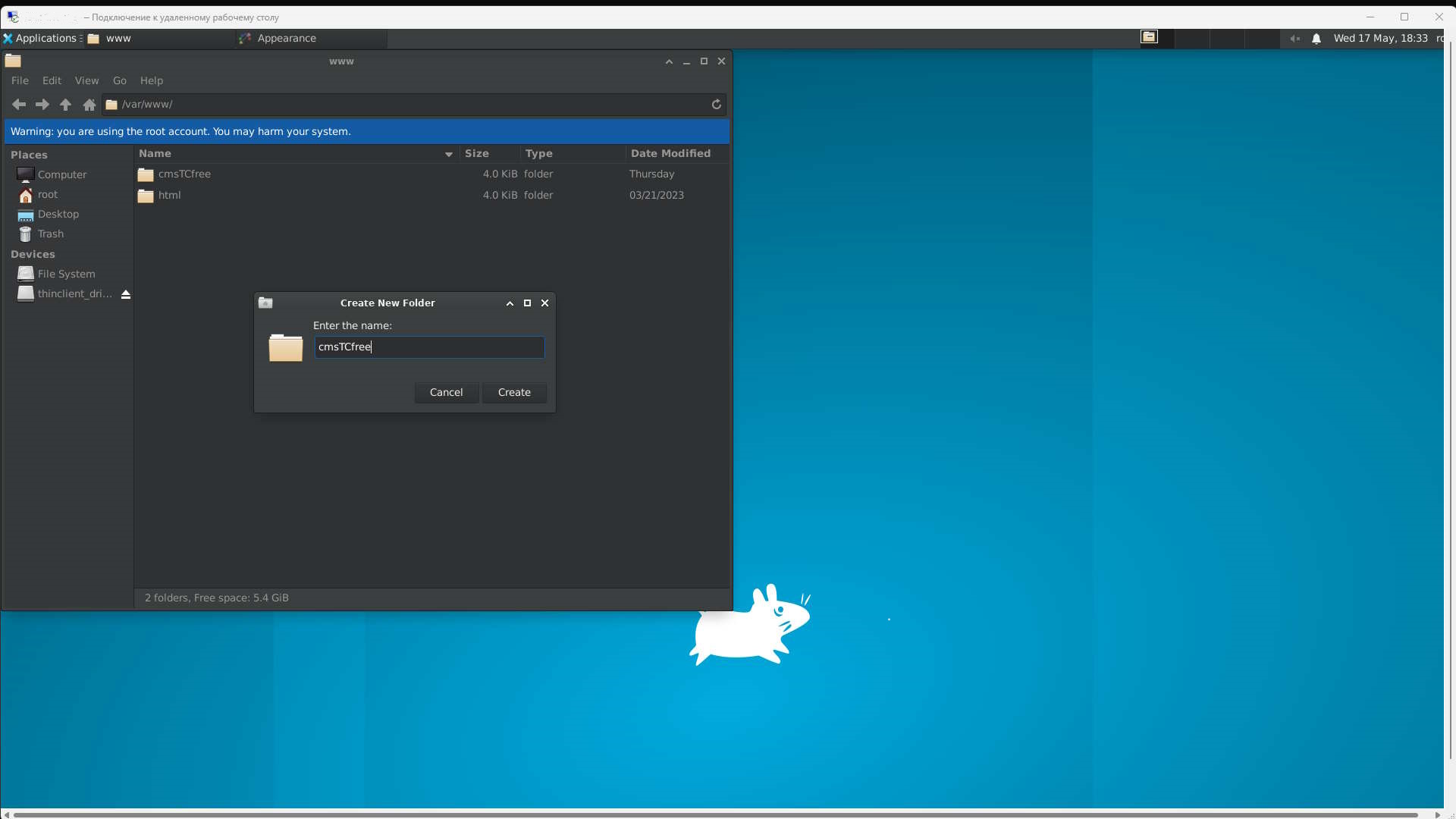Eject the thinclient drive
The image size is (1456, 819).
[x=126, y=294]
